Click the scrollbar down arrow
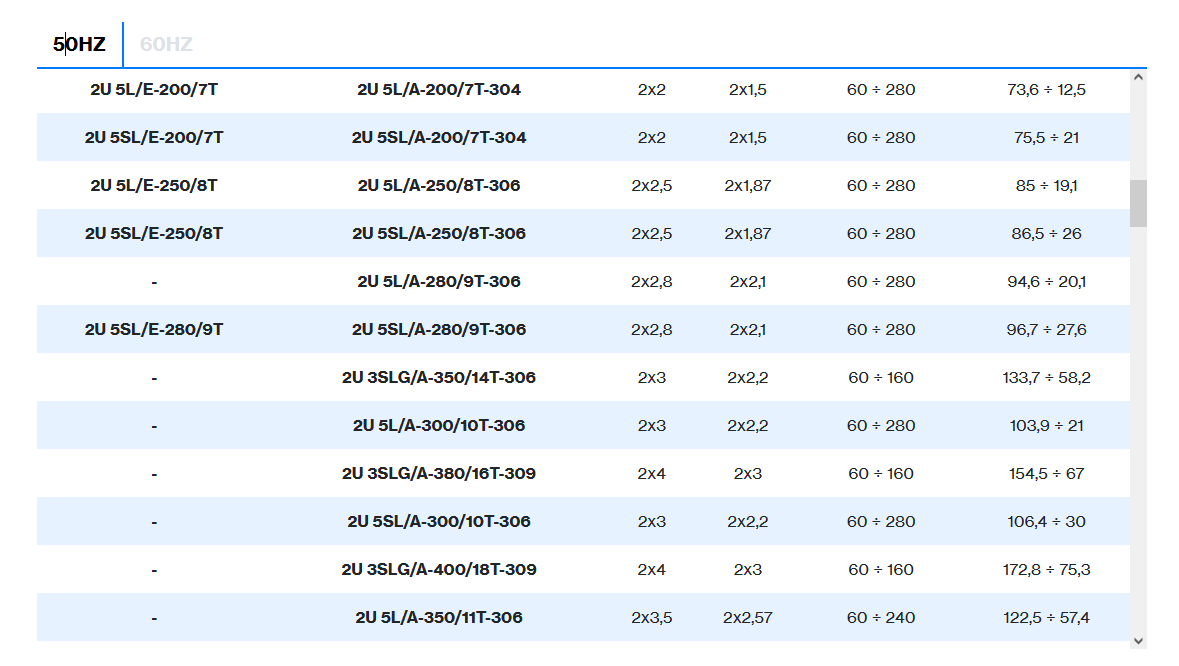 (x=1138, y=640)
